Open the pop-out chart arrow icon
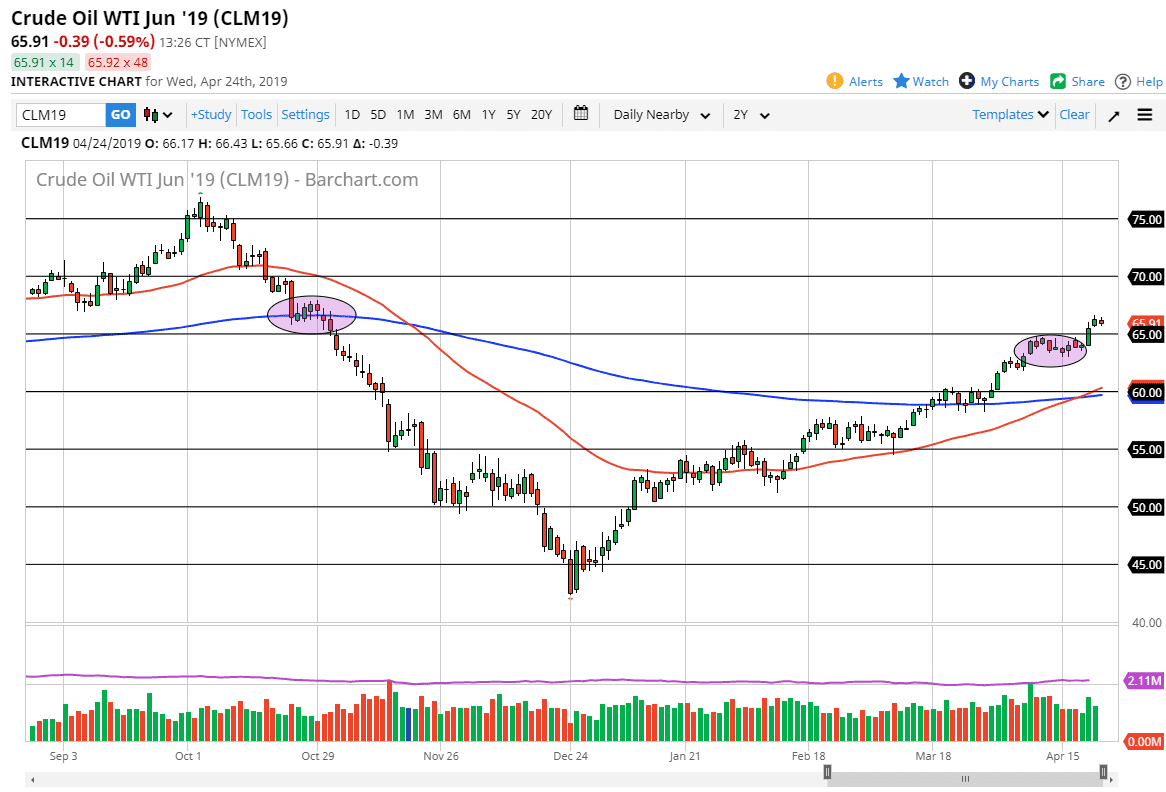Viewport: 1166px width, 792px height. 1113,114
